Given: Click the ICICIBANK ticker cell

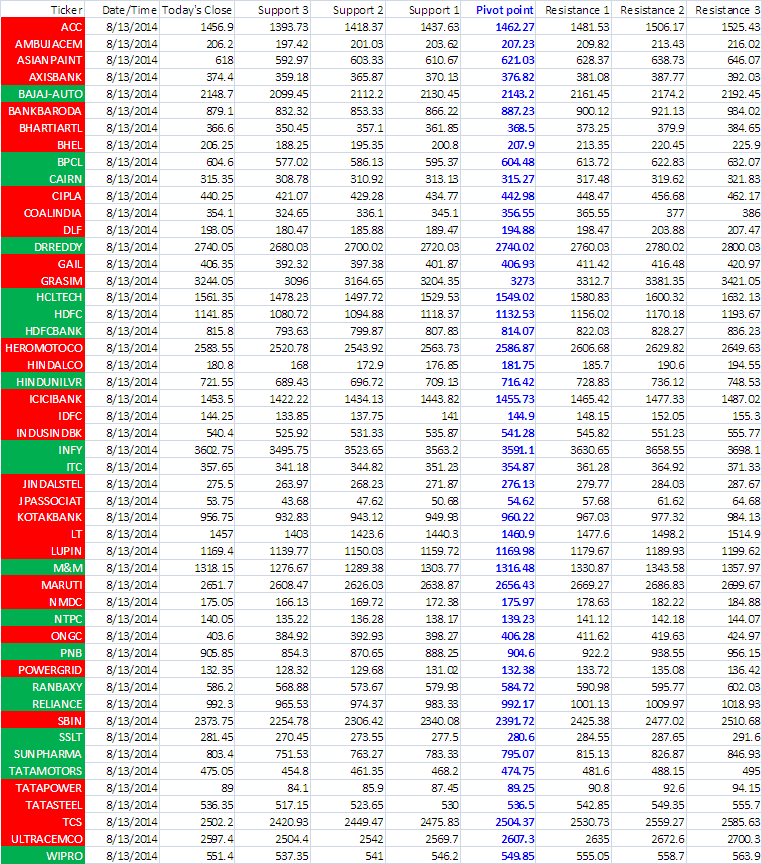Looking at the screenshot, I should pos(42,399).
